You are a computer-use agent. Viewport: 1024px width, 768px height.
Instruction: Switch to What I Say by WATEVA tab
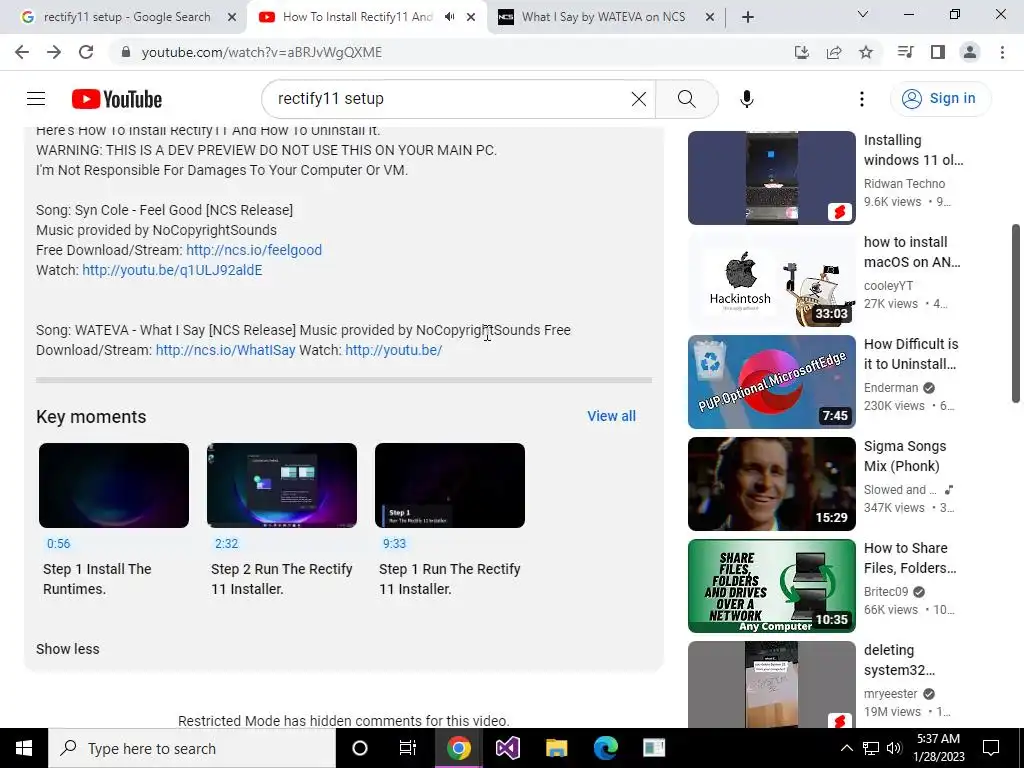pos(601,17)
